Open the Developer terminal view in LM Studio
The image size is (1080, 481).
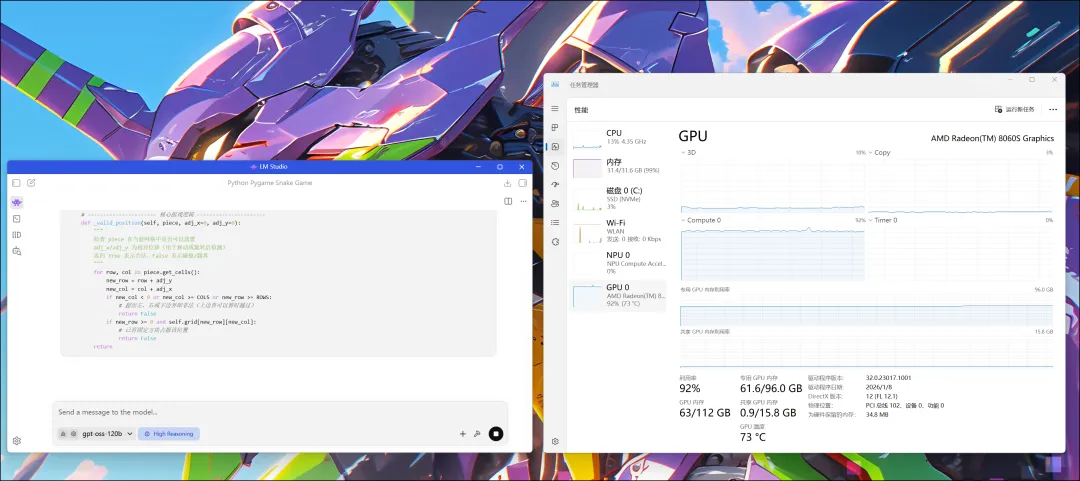[x=17, y=218]
